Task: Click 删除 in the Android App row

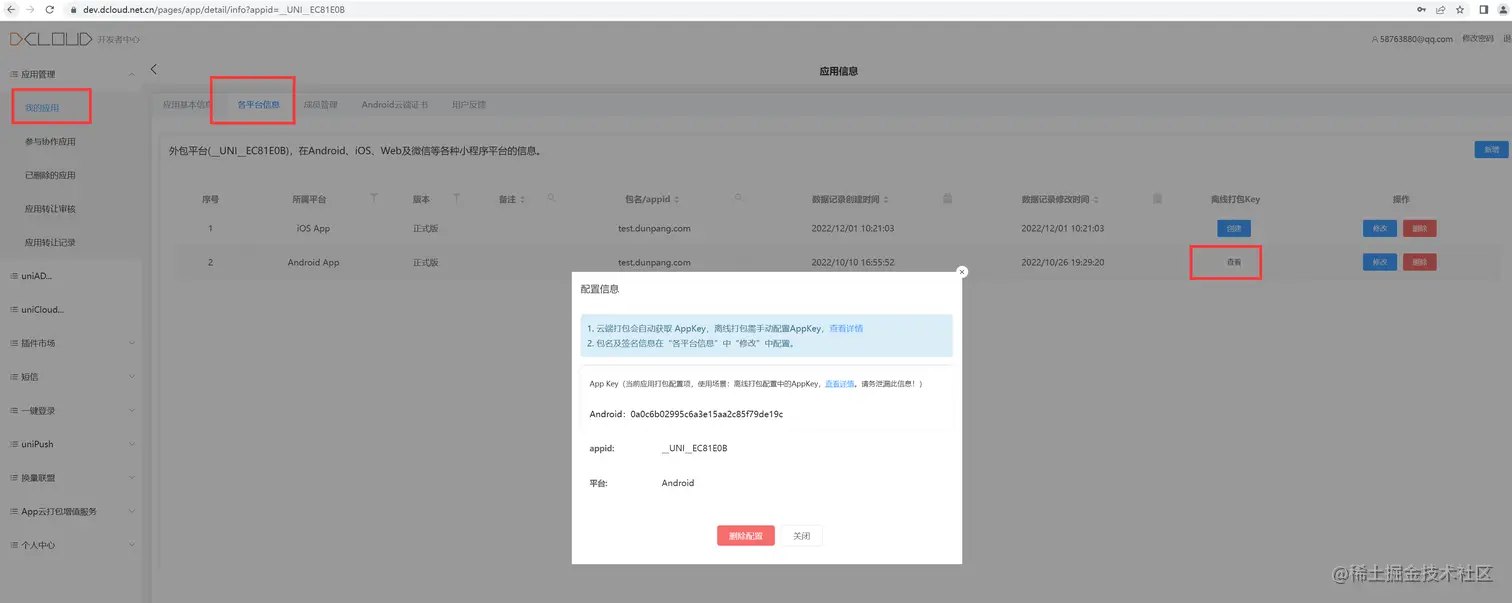Action: [x=1420, y=262]
